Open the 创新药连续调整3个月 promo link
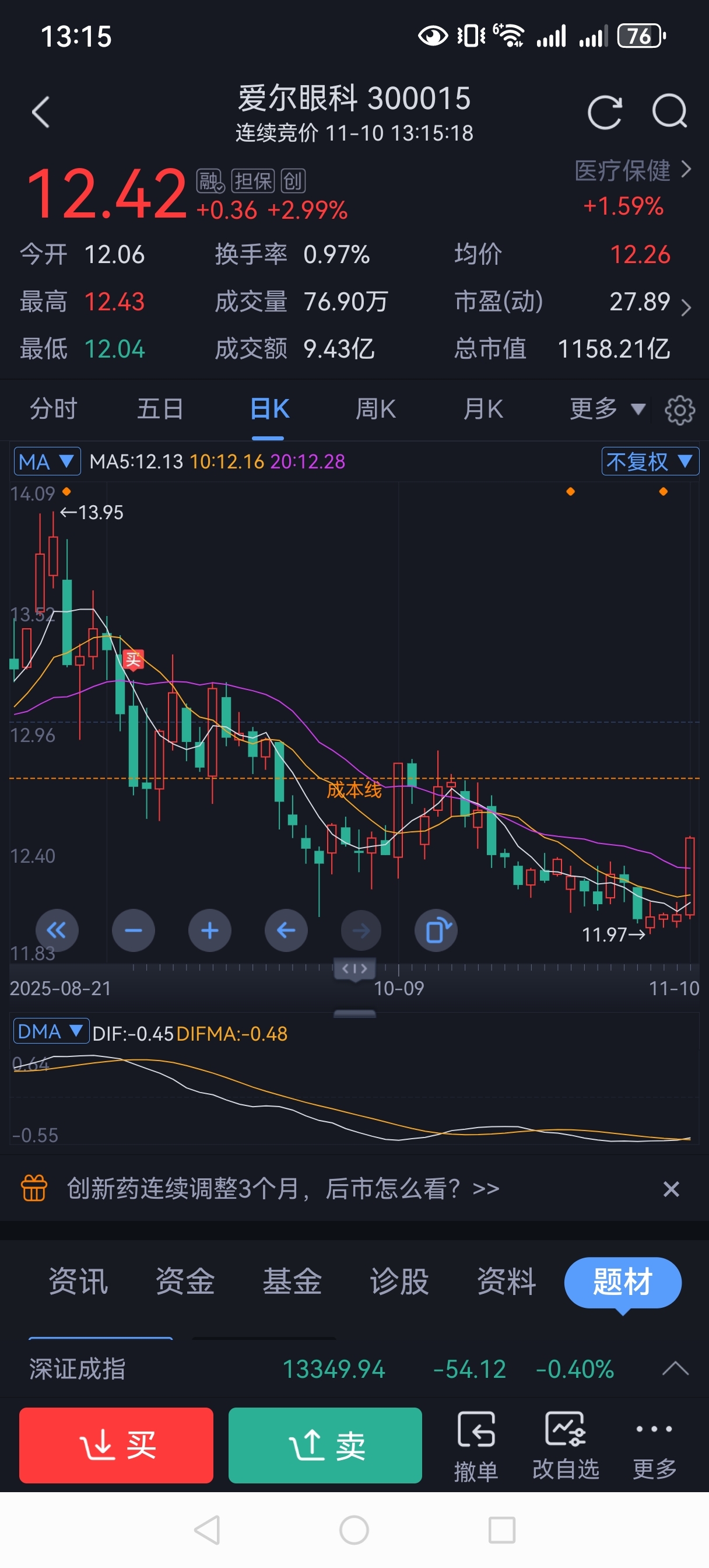The height and width of the screenshot is (1568, 709). tap(283, 1188)
